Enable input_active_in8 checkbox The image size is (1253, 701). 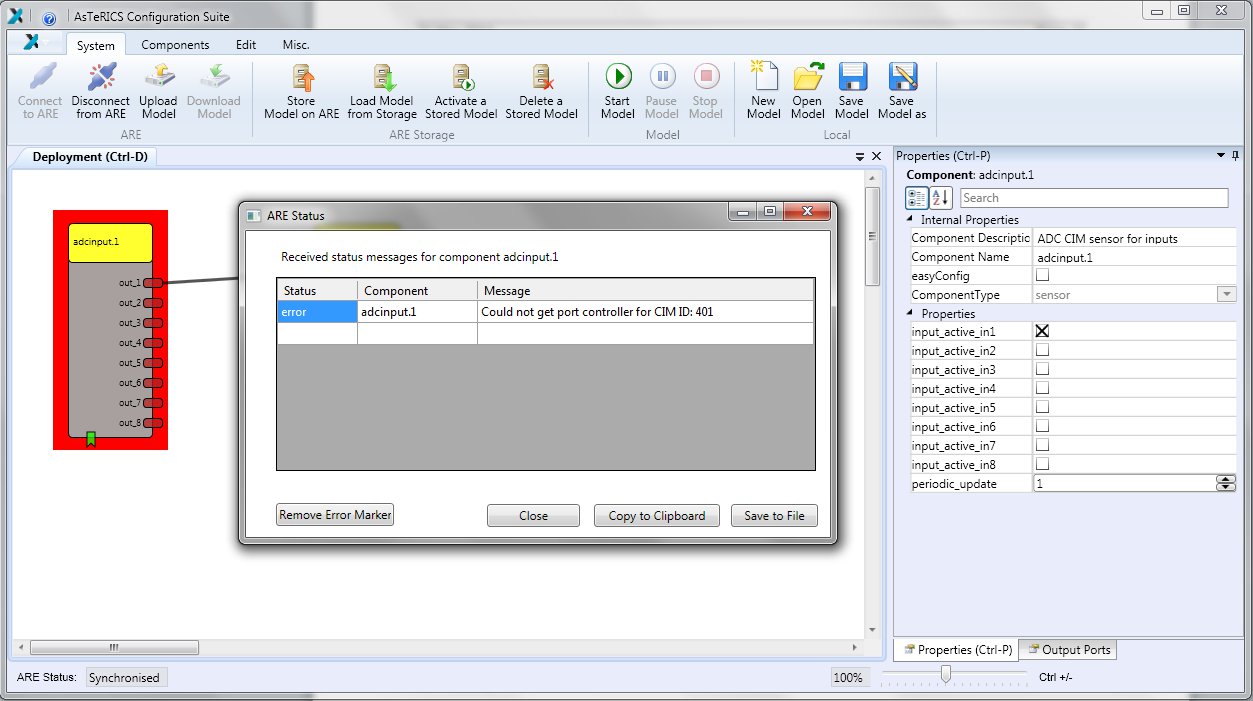coord(1042,464)
